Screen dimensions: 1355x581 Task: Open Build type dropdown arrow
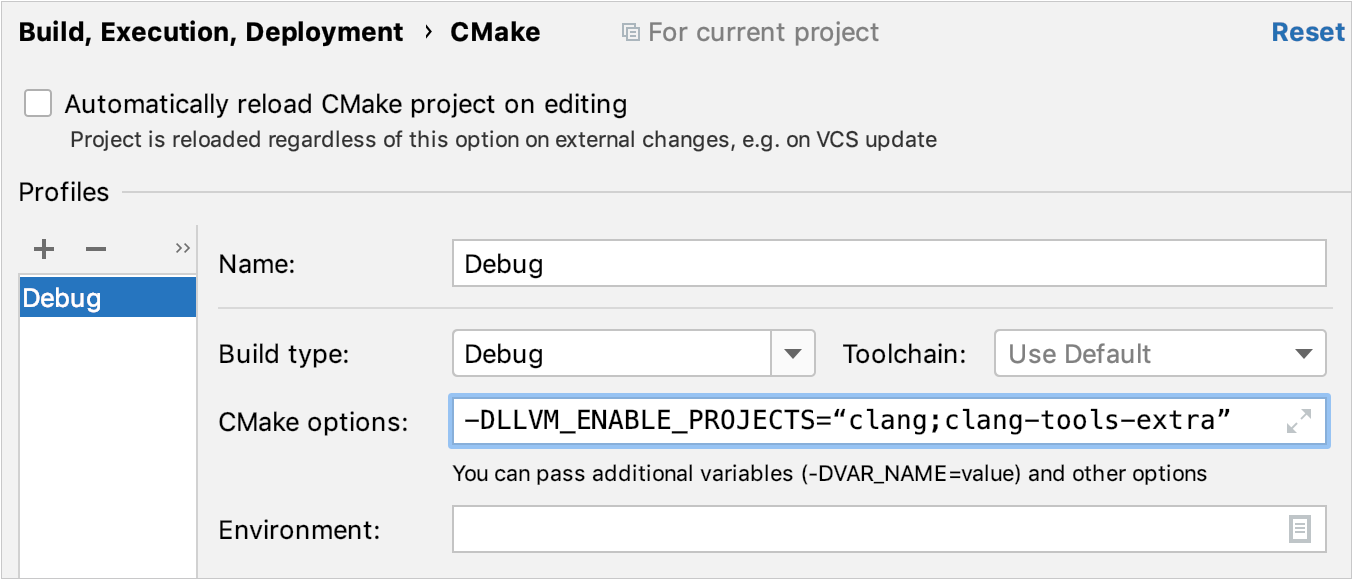pyautogui.click(x=793, y=354)
